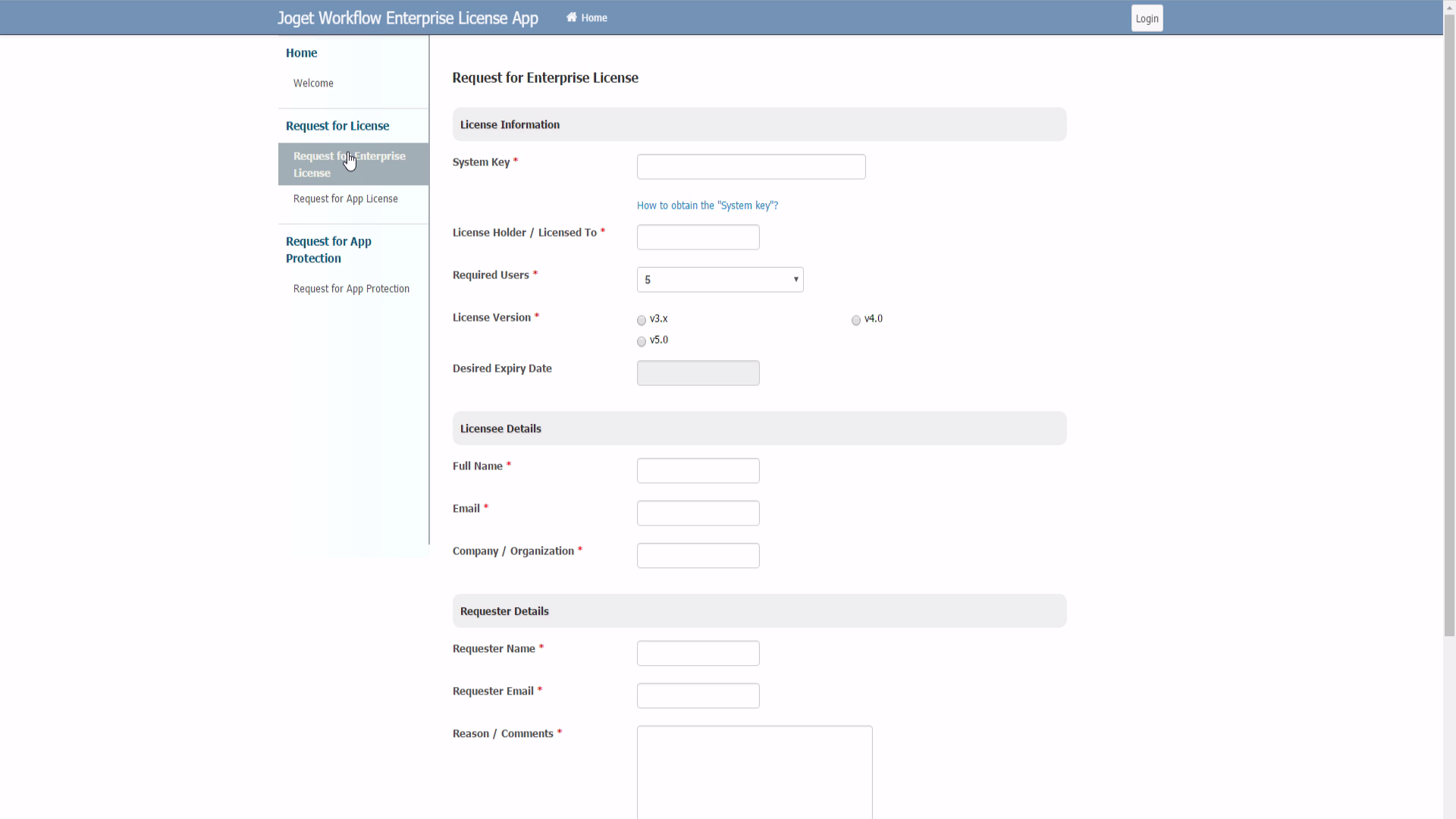Viewport: 1456px width, 819px height.
Task: Open Request for Enterprise License sidebar item
Action: [x=350, y=165]
